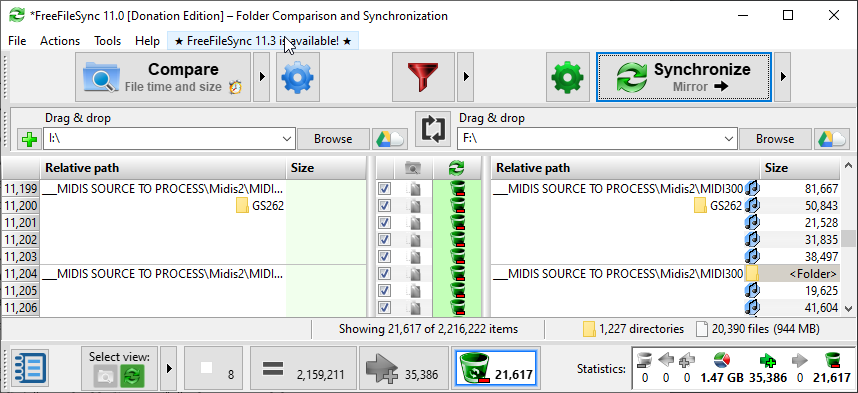
Task: Click delete-right action icon in row 11,199
Action: [457, 189]
